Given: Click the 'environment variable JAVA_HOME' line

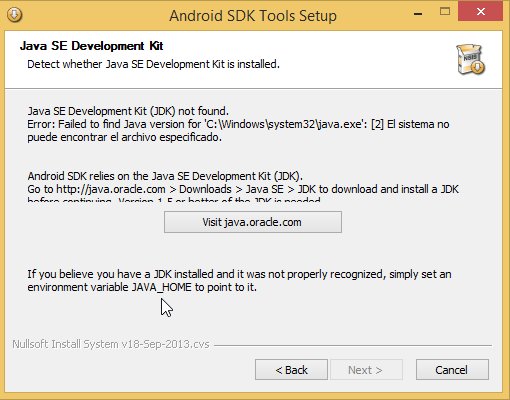Looking at the screenshot, I should [142, 287].
